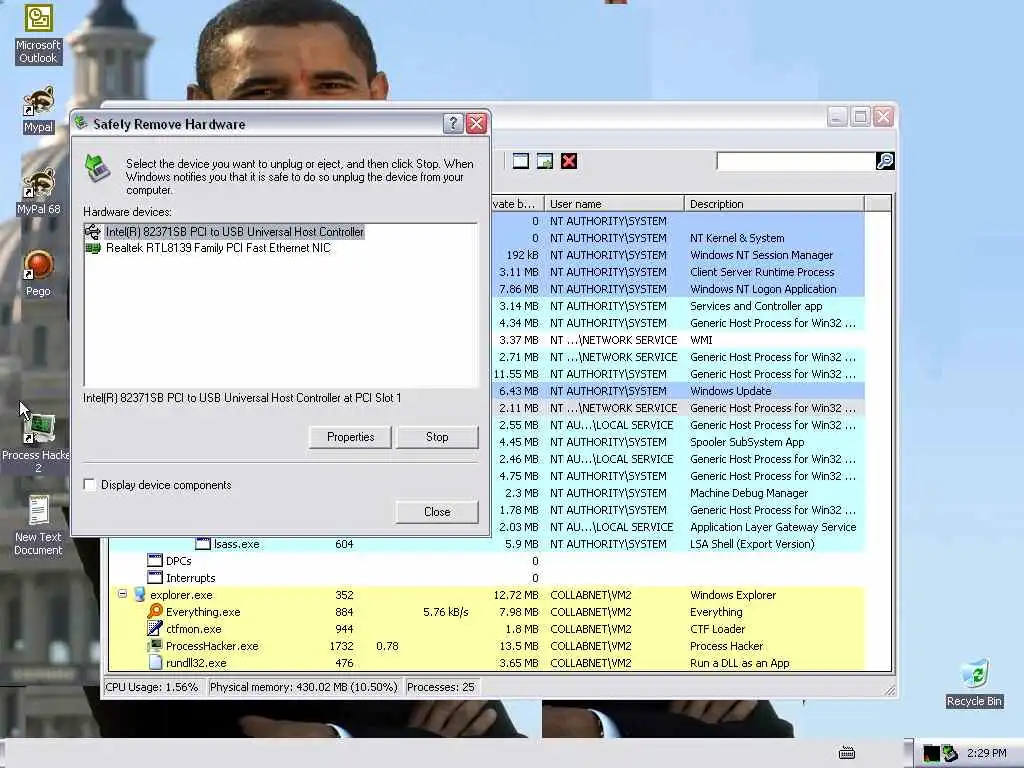Select the MyPal 68 desktop shortcut

pyautogui.click(x=38, y=192)
